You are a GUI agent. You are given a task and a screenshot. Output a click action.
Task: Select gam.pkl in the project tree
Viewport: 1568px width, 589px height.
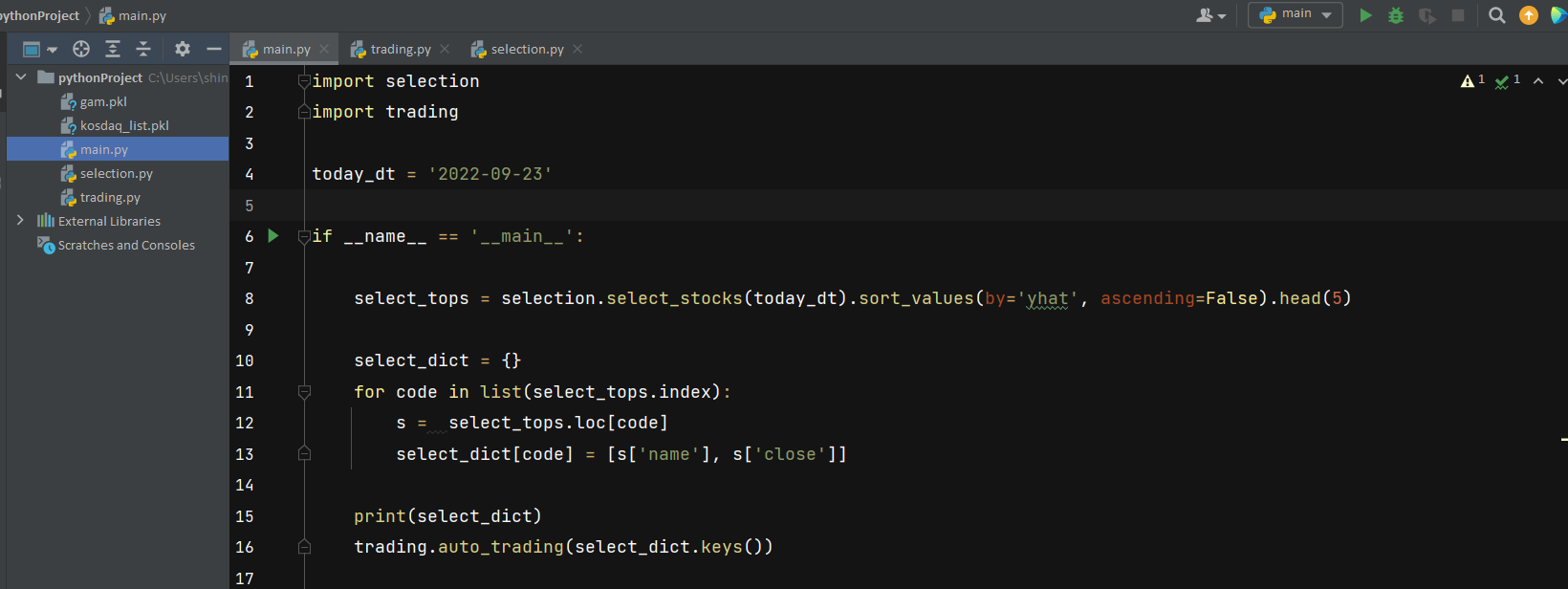103,101
